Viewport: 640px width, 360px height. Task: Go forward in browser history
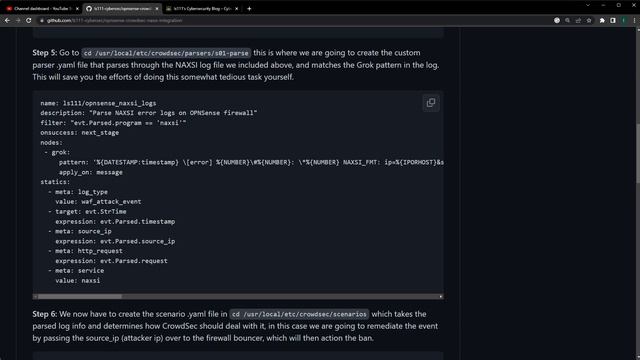click(18, 20)
